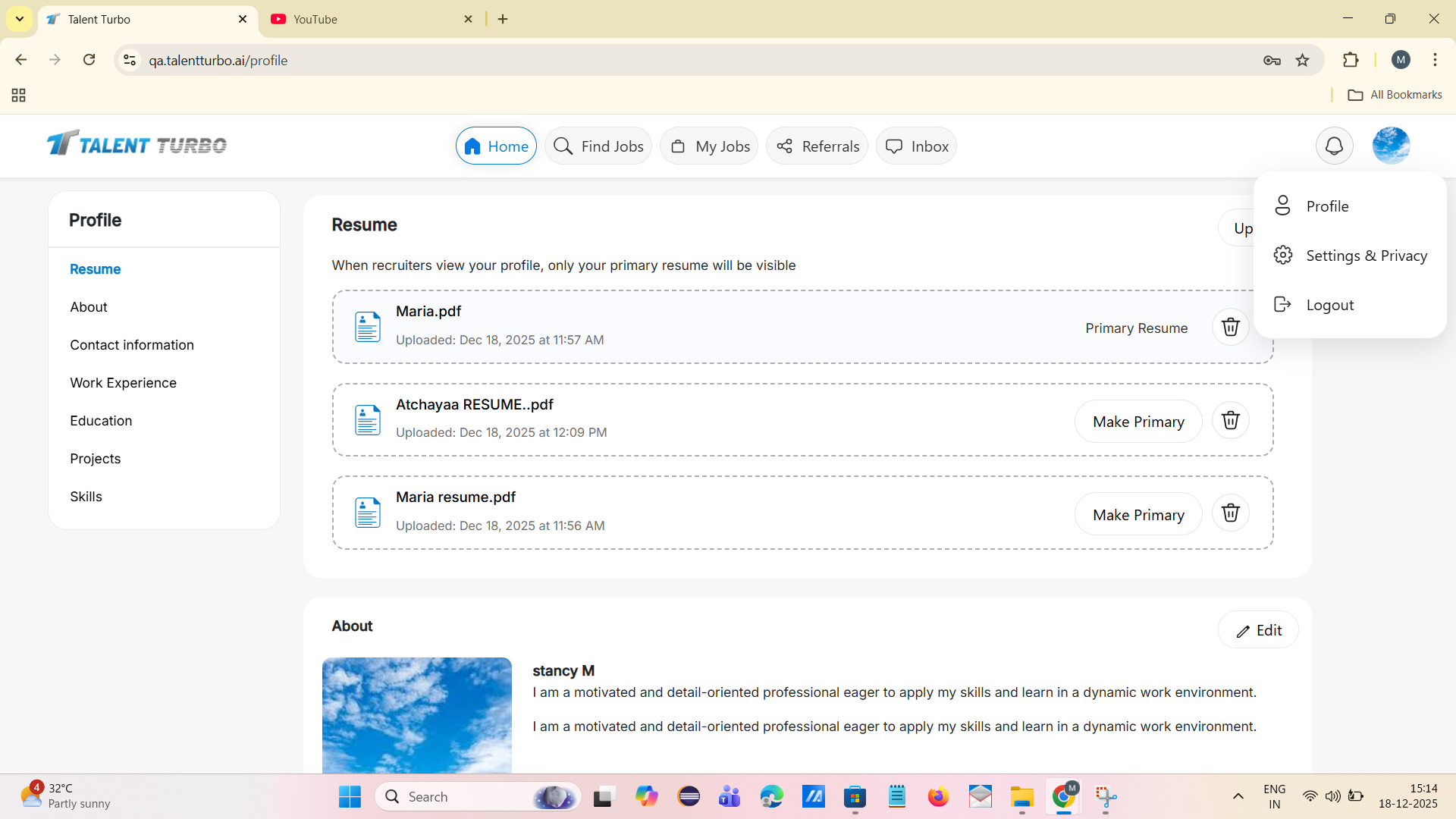Reload the page
Viewport: 1456px width, 819px height.
point(89,60)
